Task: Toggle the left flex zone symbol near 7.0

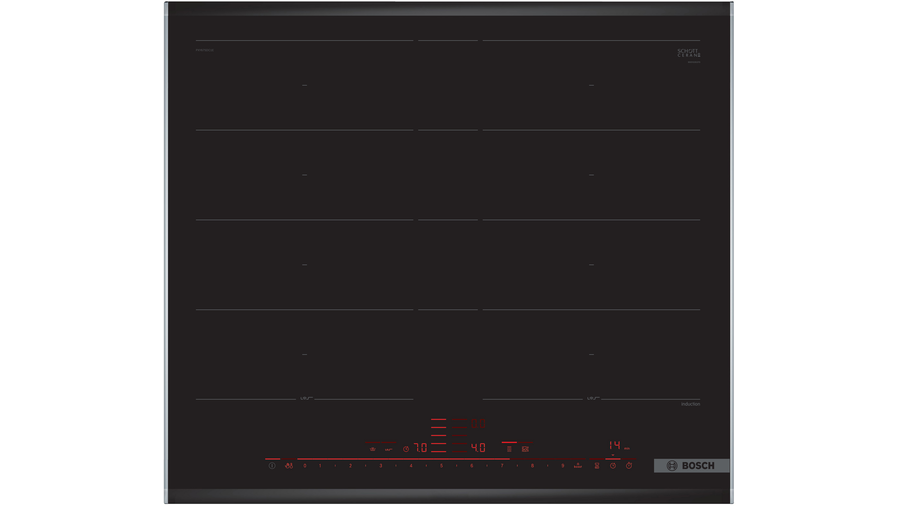Action: (x=373, y=449)
